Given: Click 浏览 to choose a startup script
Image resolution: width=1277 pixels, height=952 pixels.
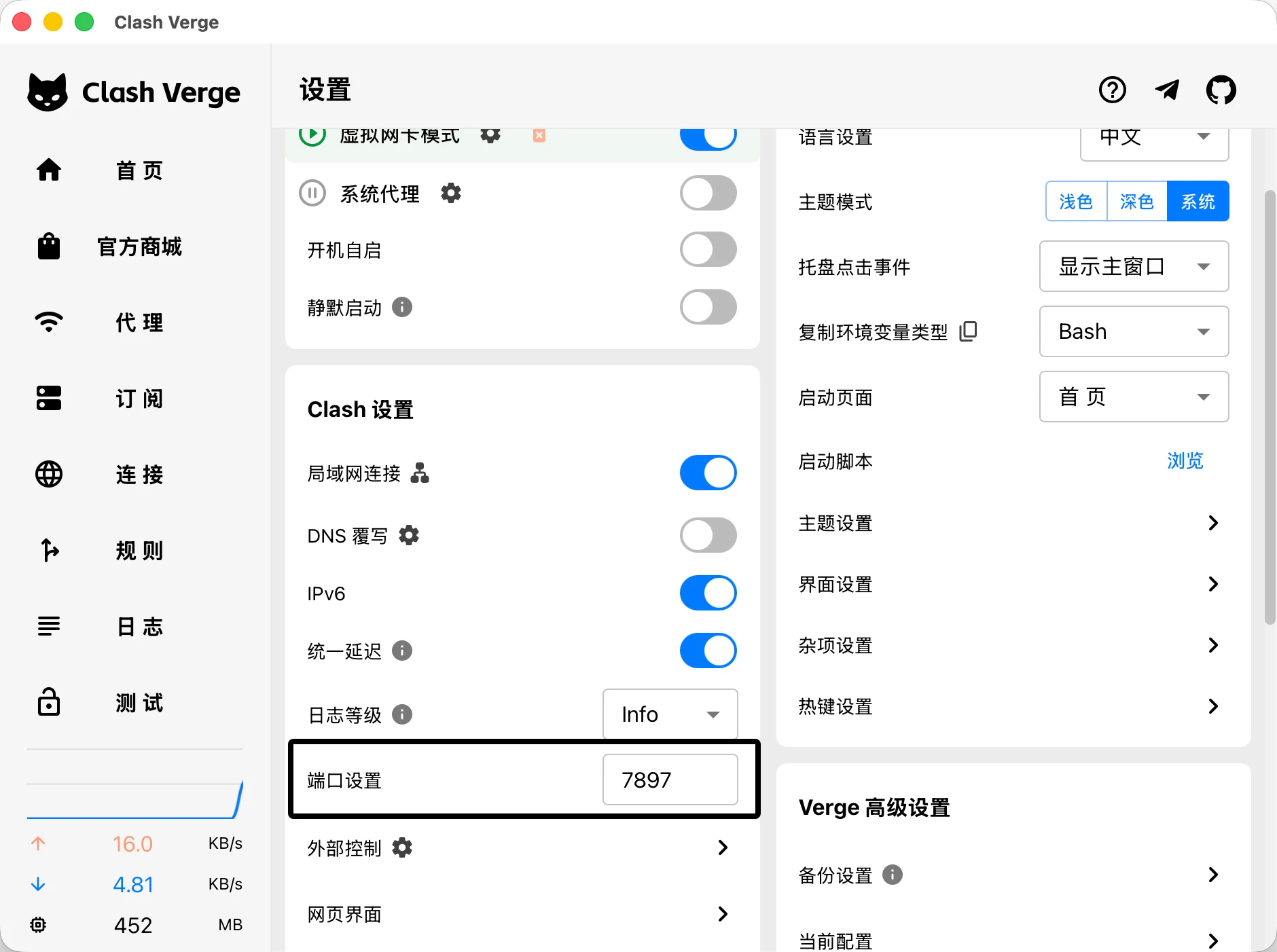Looking at the screenshot, I should click(1185, 461).
